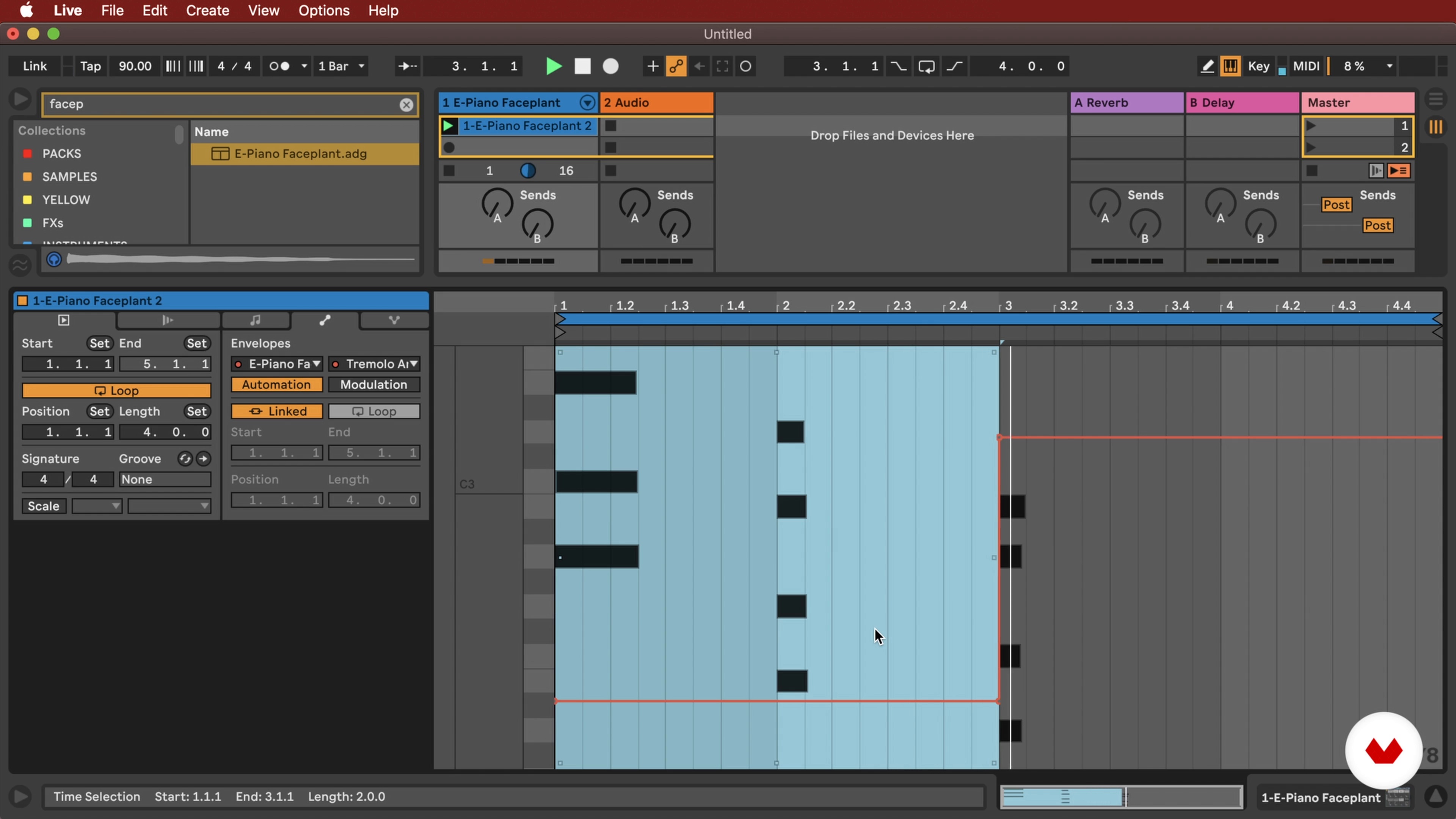Stop playback with the Stop button
This screenshot has height=819, width=1456.
coord(582,66)
